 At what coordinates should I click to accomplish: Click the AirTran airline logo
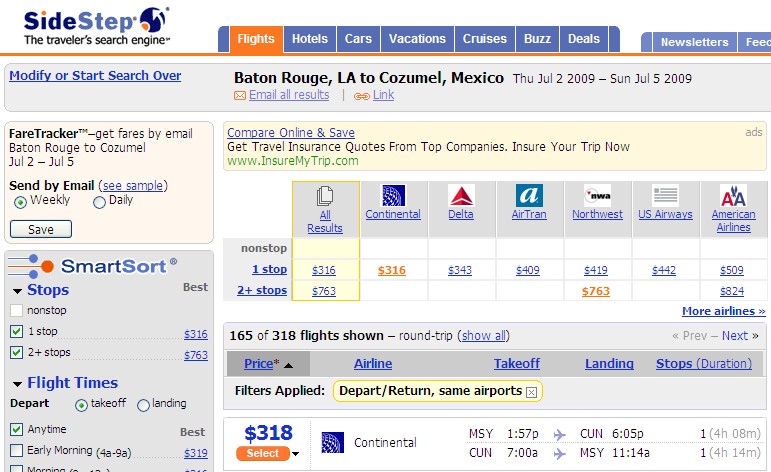tap(529, 195)
